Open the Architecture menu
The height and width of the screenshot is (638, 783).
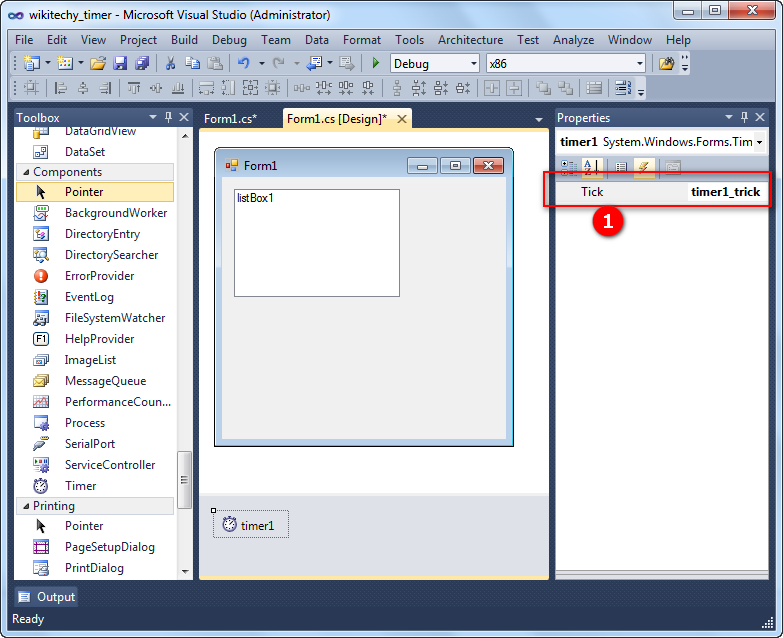pyautogui.click(x=470, y=40)
